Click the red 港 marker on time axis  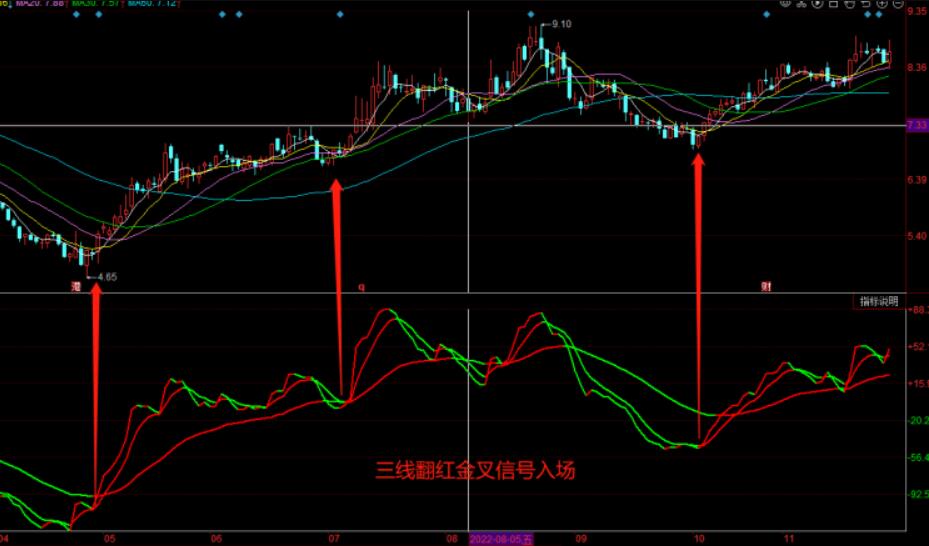pos(75,286)
